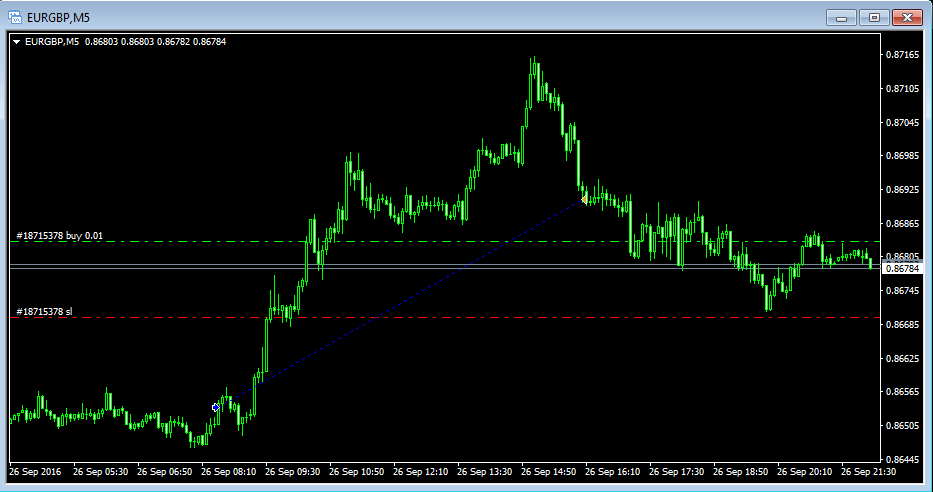Select the blue trade entry arrow marker
Viewport: 933px width, 492px height.
click(216, 407)
